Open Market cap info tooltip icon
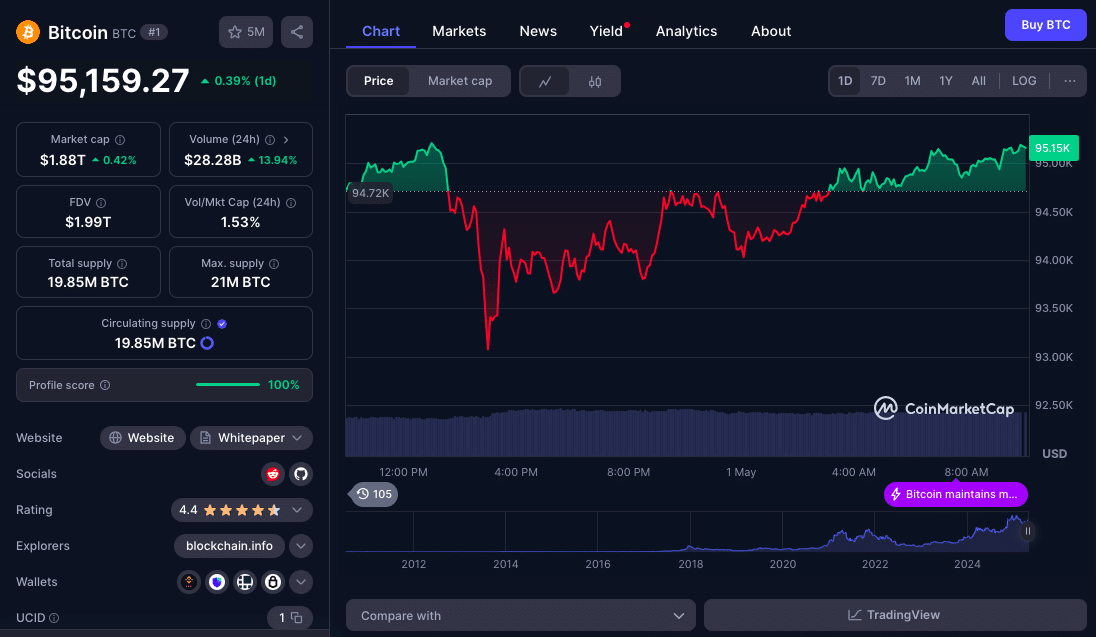Viewport: 1096px width, 637px height. pyautogui.click(x=120, y=140)
